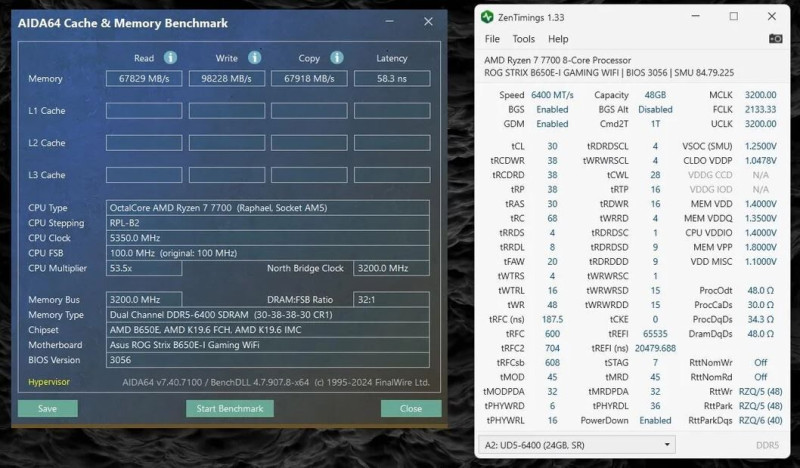Click the ProcDqDs 34.3 Ω value

coord(760,319)
